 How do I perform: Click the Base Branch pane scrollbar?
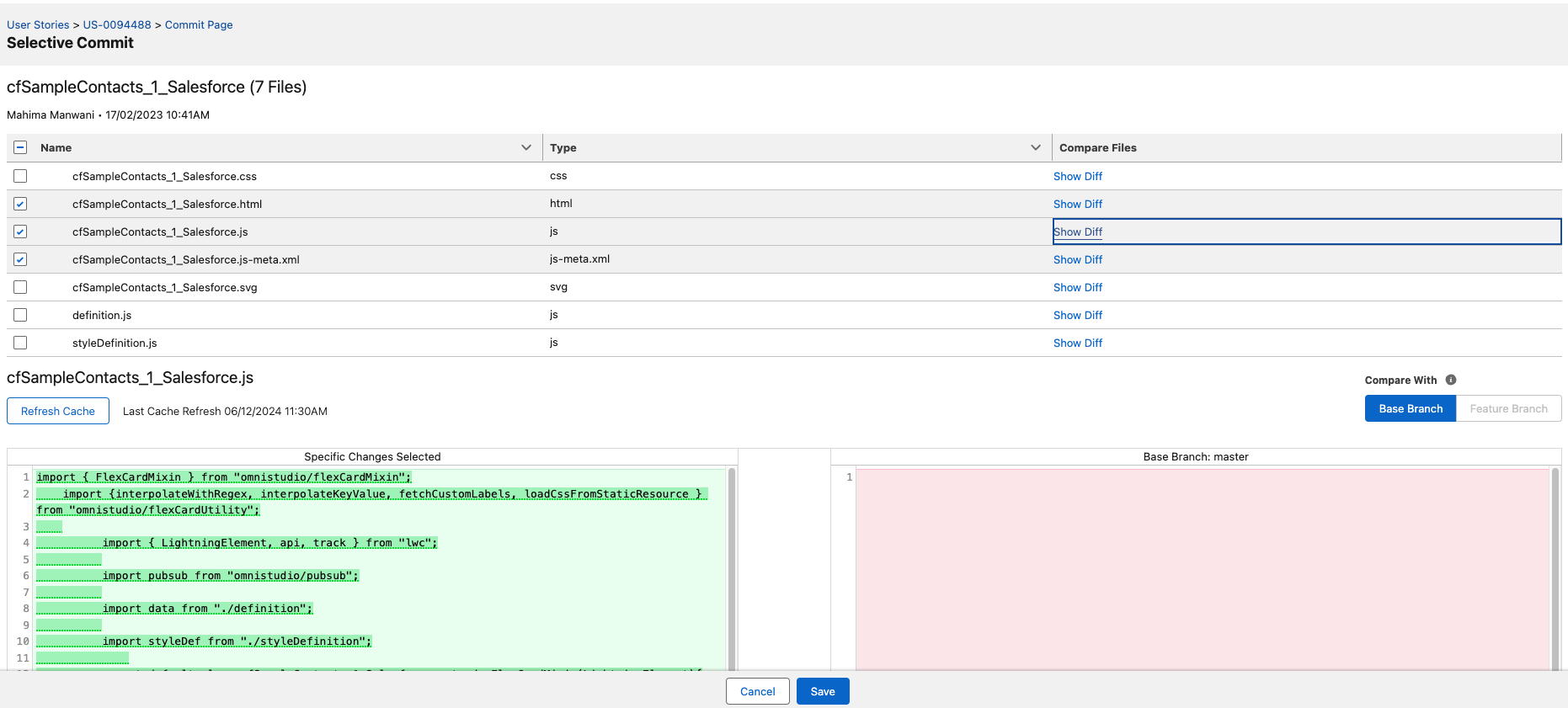pos(1556,569)
